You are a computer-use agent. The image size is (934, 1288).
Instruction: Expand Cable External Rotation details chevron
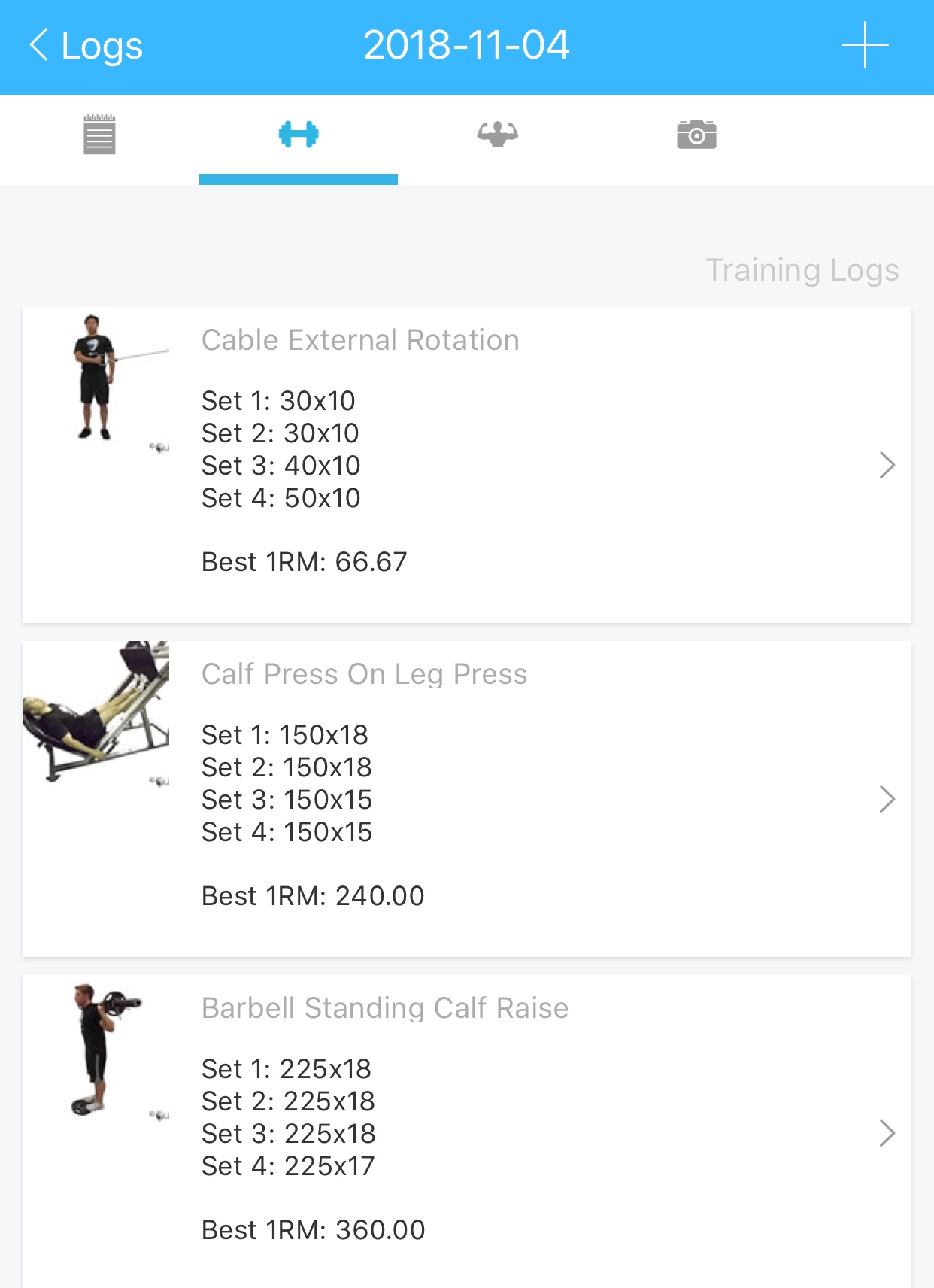[887, 465]
